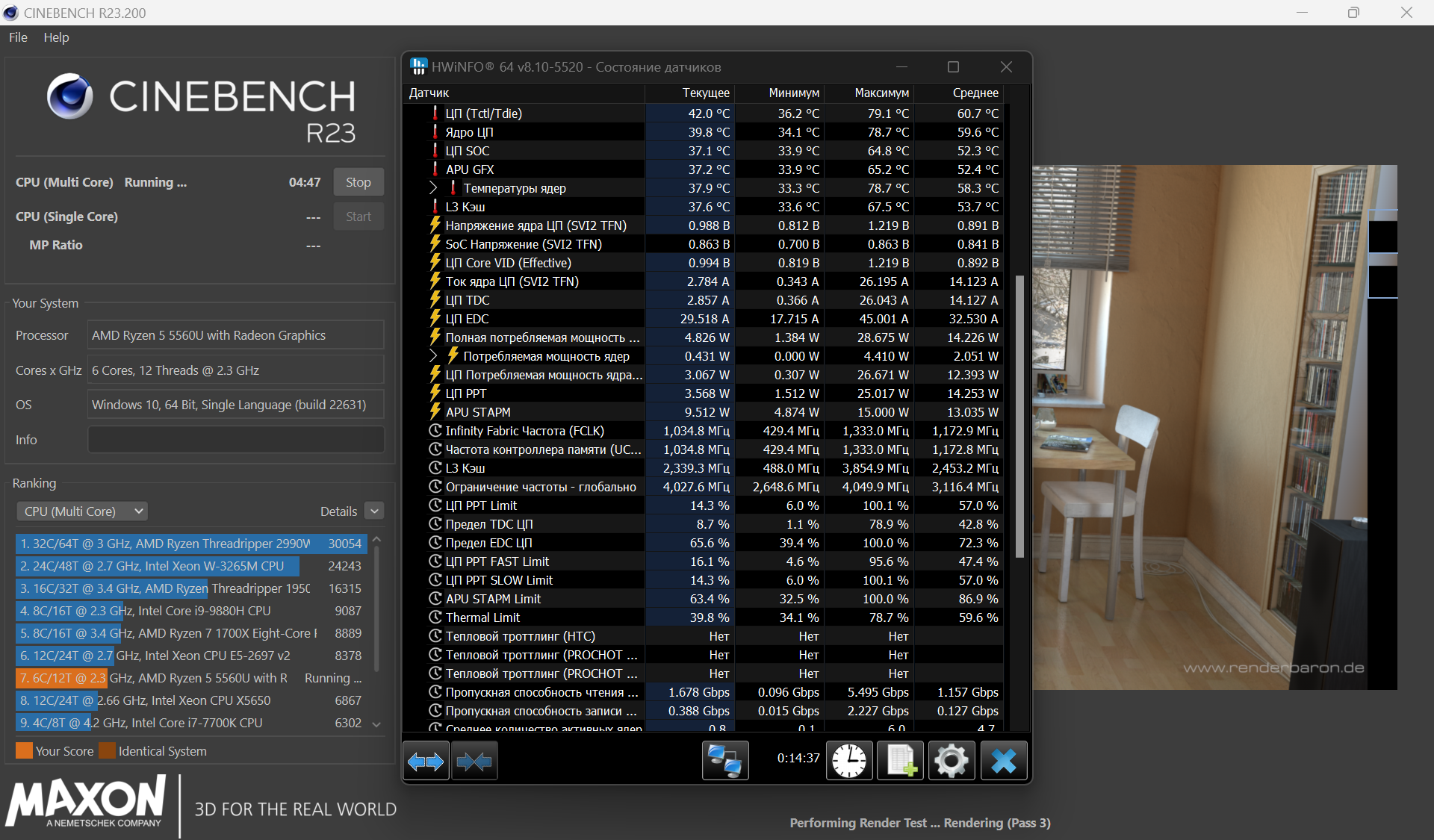This screenshot has height=840, width=1434.
Task: Open the HWiNFO network remote monitoring icon
Action: pyautogui.click(x=724, y=762)
